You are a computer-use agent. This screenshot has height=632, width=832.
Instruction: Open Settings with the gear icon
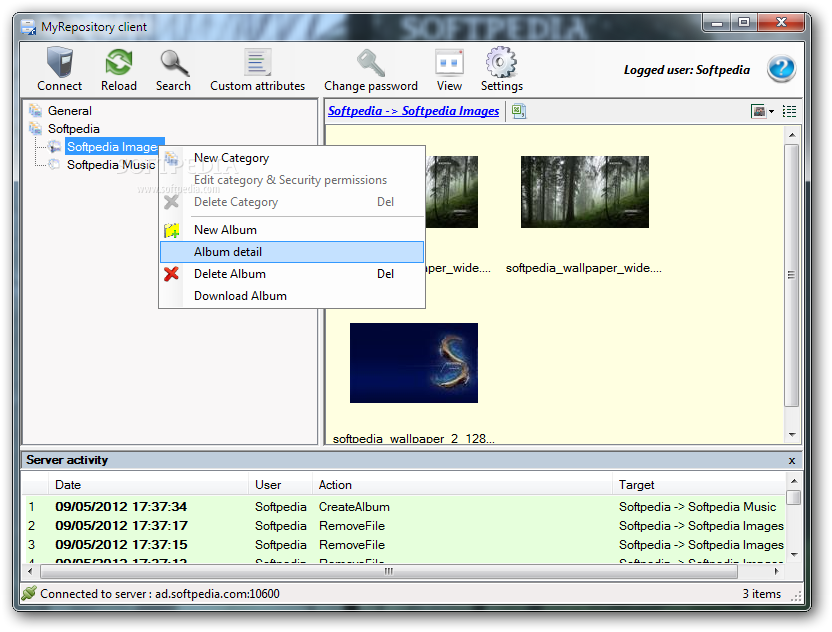click(501, 62)
